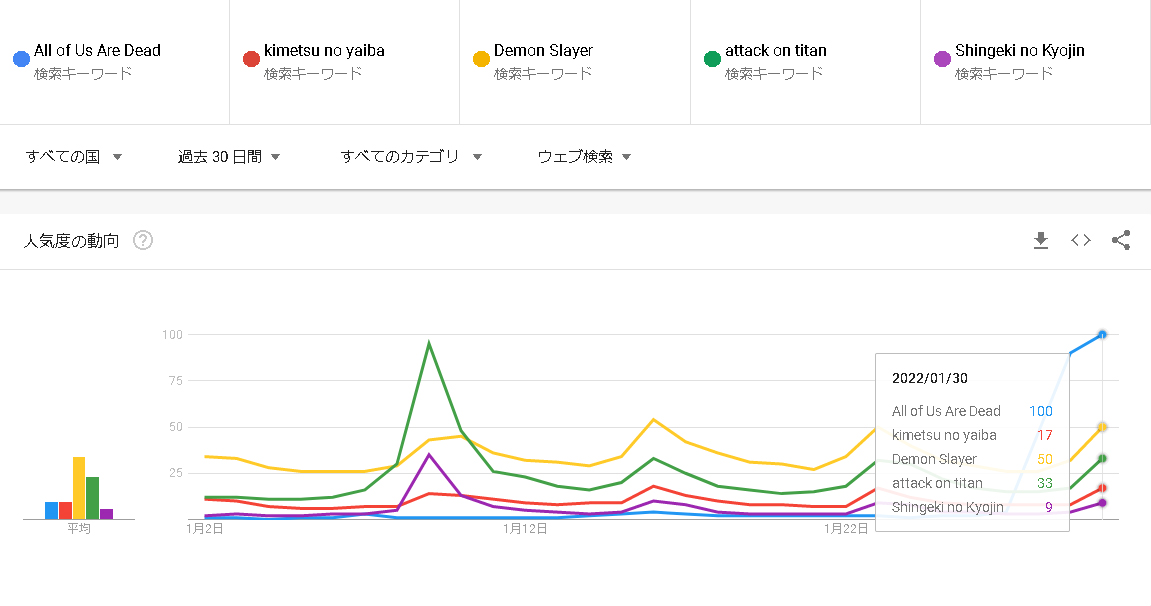Click the yellow dot beside Demon Slayer

pos(481,59)
